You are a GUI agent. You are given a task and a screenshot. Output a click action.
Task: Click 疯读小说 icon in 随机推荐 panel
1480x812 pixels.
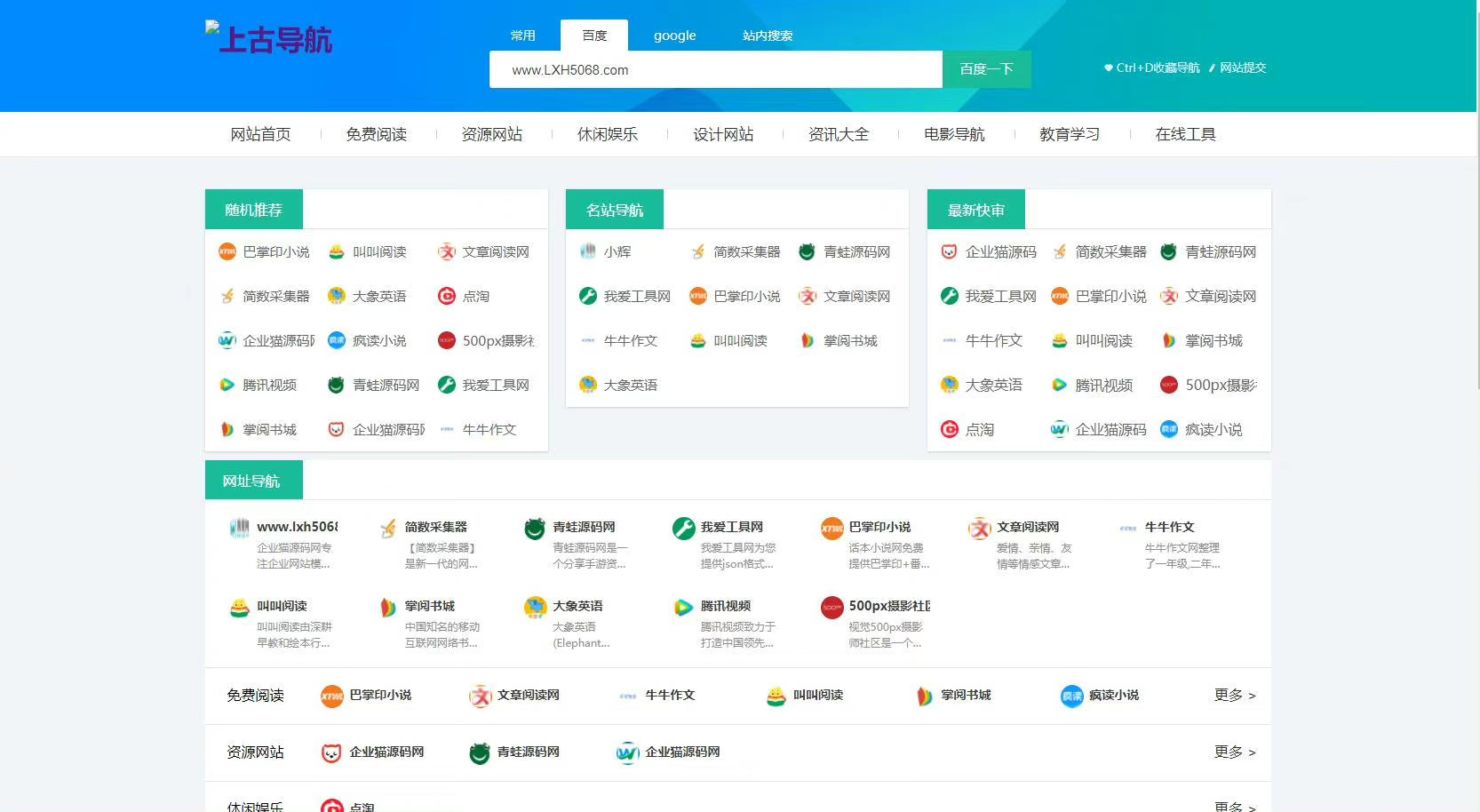pos(337,340)
